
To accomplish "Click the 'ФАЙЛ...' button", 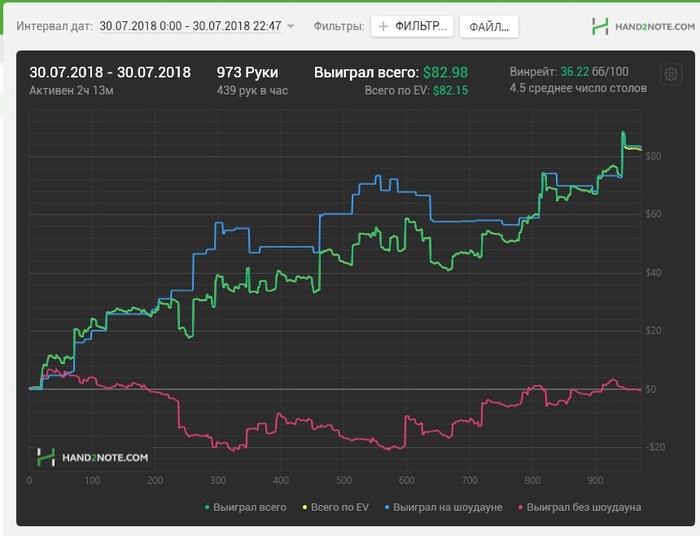I will 489,27.
